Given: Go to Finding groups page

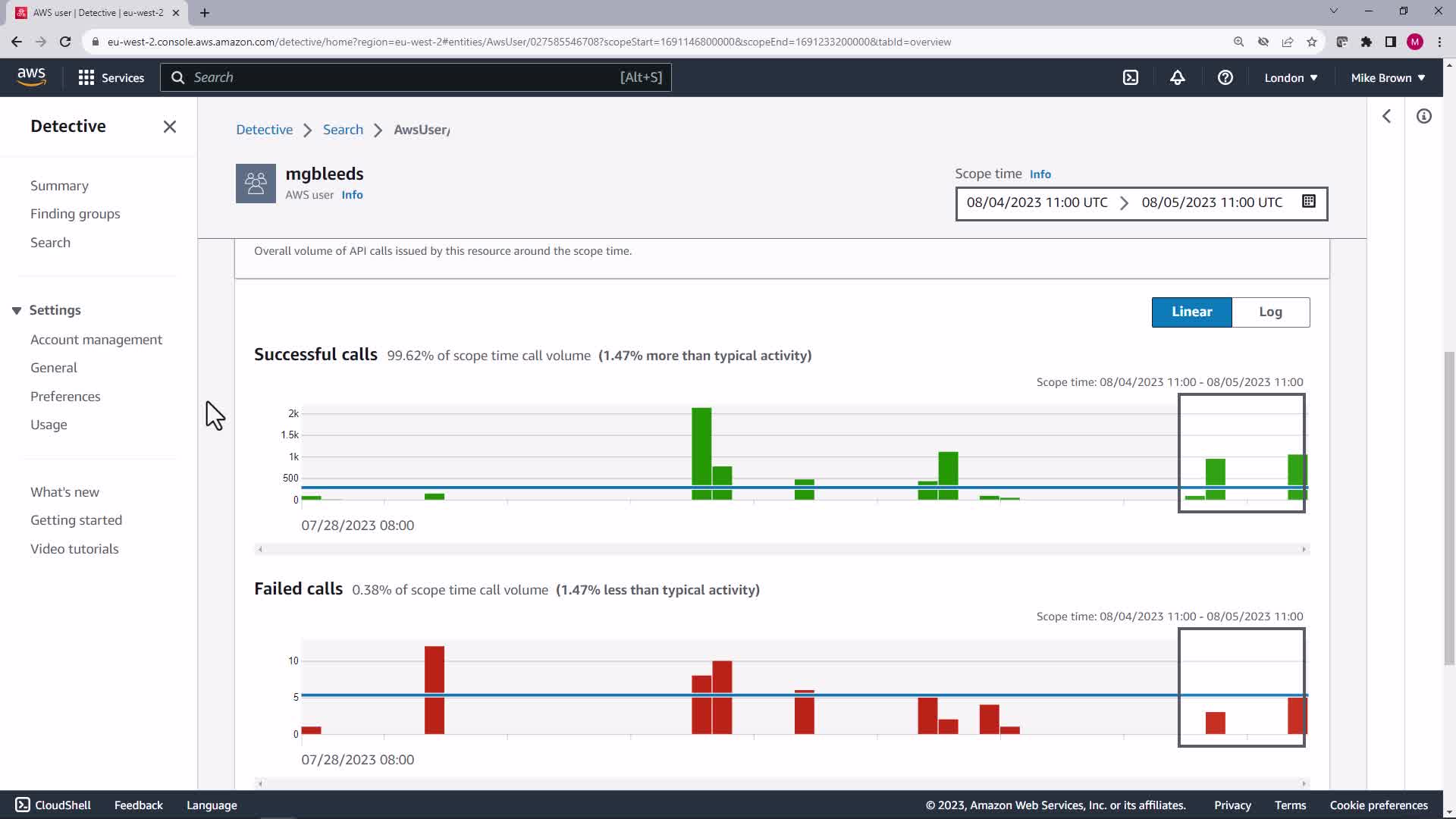Looking at the screenshot, I should (75, 214).
